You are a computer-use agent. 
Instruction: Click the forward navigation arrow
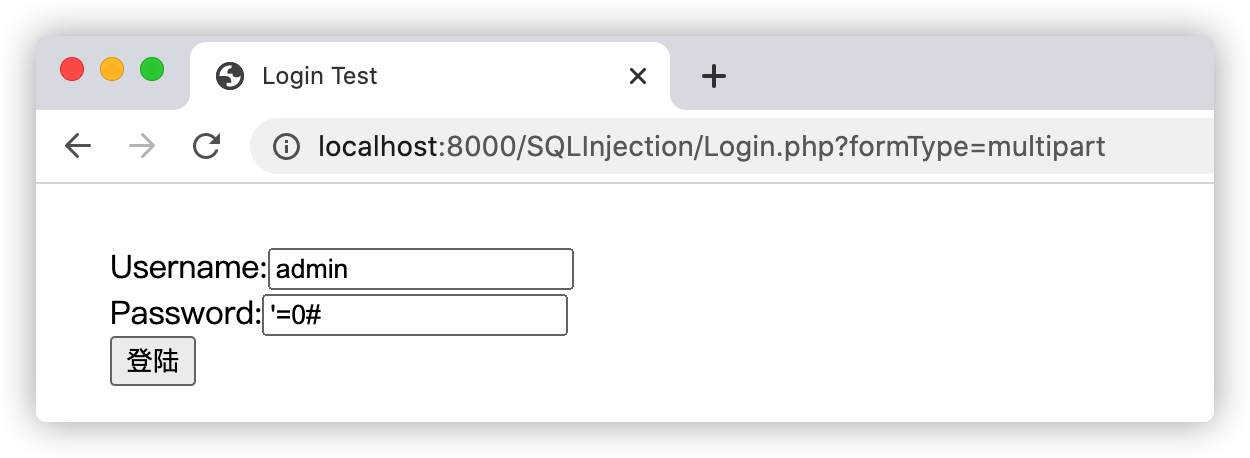point(143,147)
